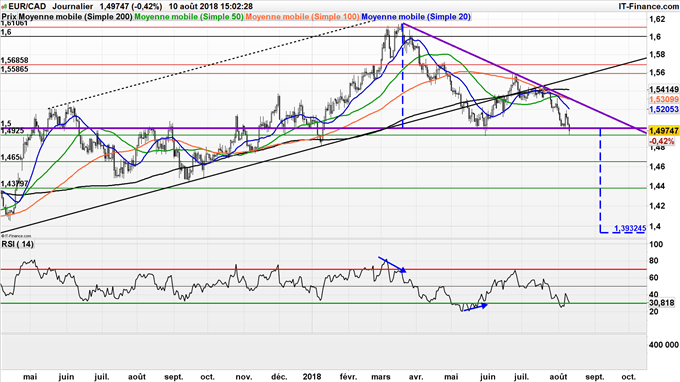Click the 2018 marker on time axis

(x=312, y=376)
